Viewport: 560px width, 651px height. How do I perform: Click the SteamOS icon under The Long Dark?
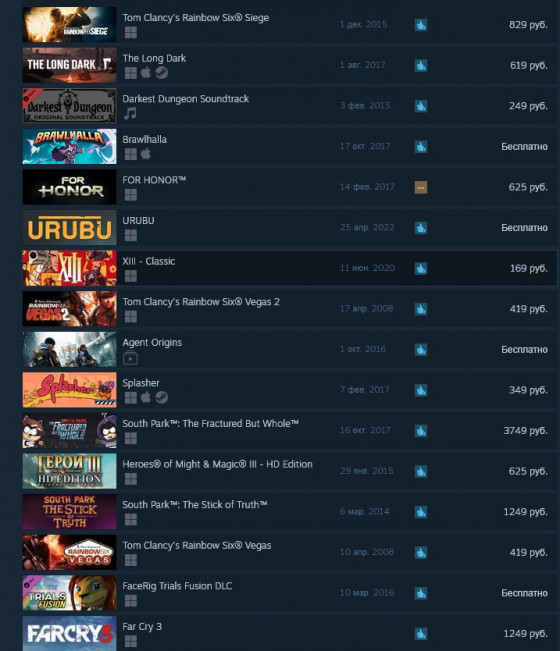tap(161, 73)
